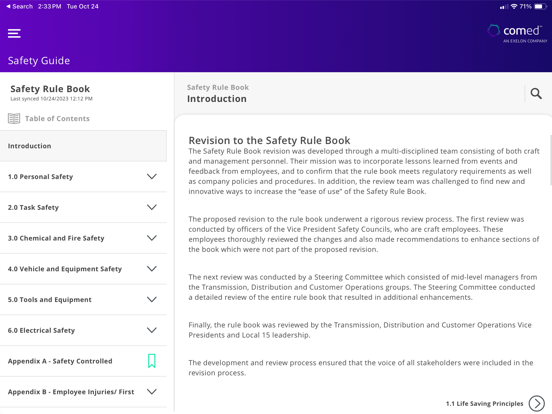This screenshot has width=552, height=414.
Task: Click Revision to the Safety Rule Book heading
Action: [269, 140]
